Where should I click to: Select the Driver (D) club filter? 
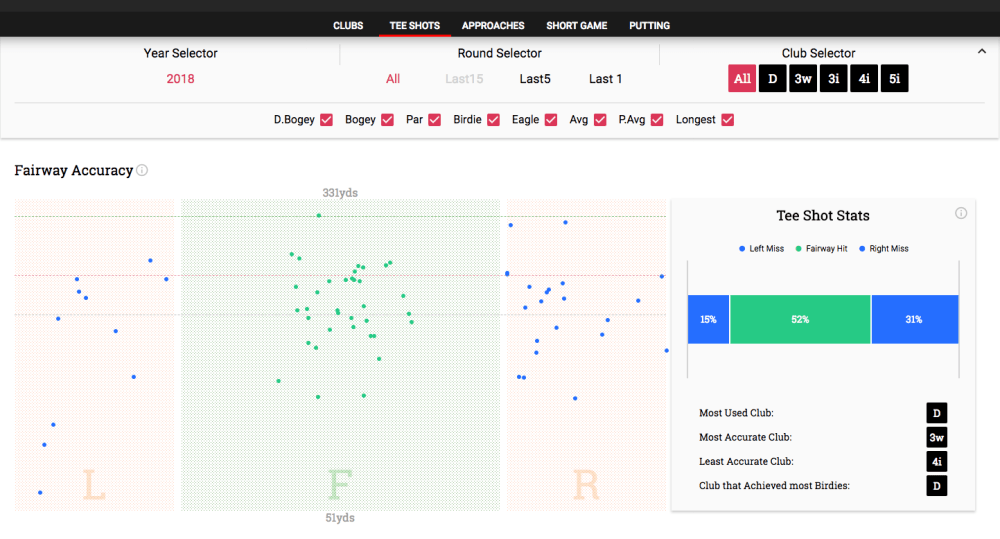[x=772, y=79]
